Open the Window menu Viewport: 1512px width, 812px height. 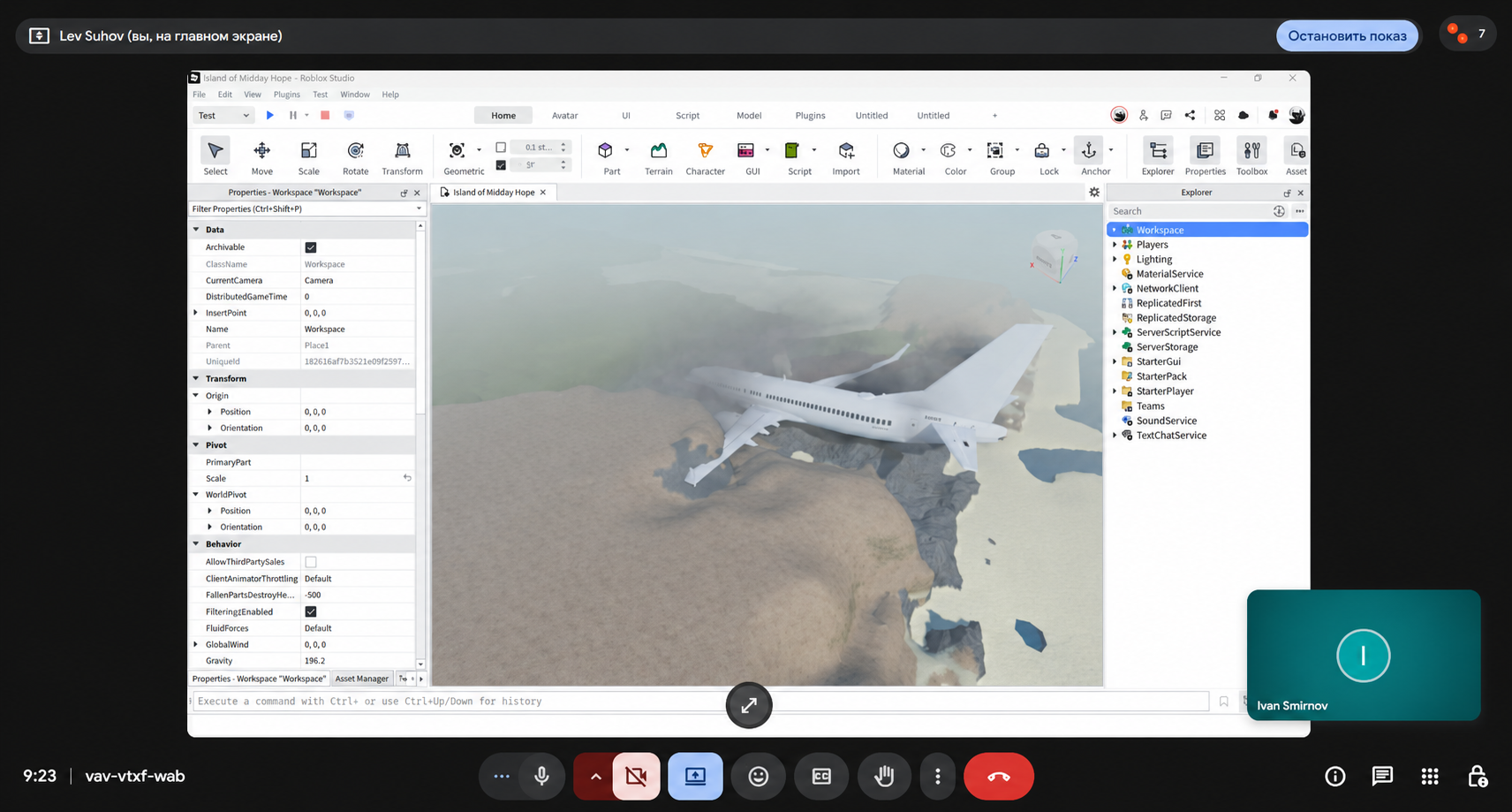[x=354, y=95]
